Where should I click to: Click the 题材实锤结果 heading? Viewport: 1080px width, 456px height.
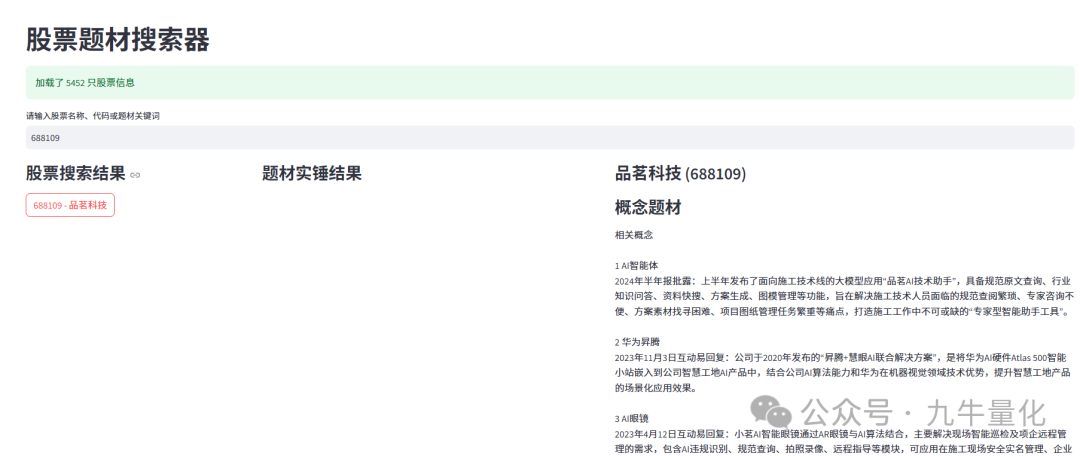(312, 174)
